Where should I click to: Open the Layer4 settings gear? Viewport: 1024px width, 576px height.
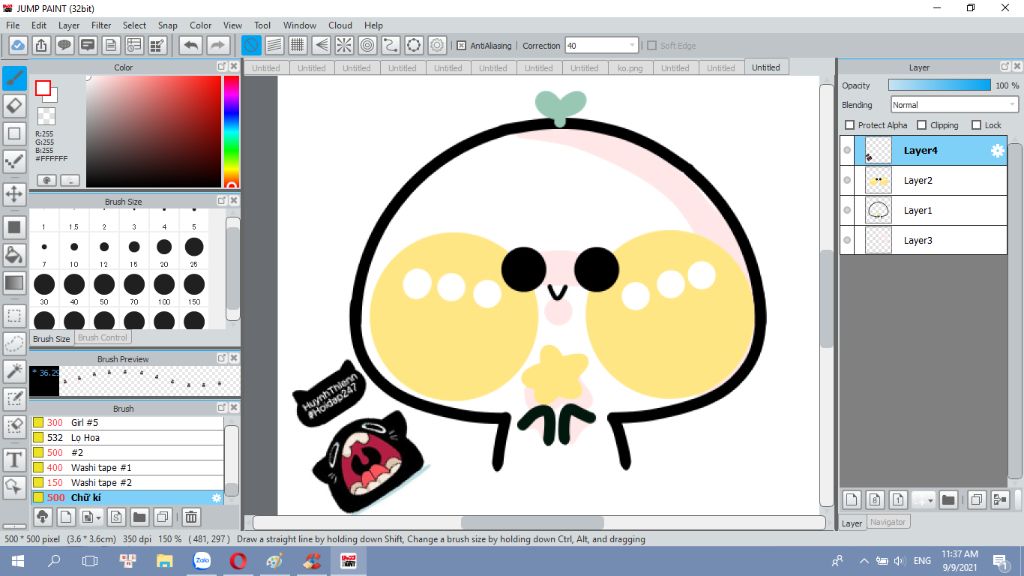coord(997,151)
